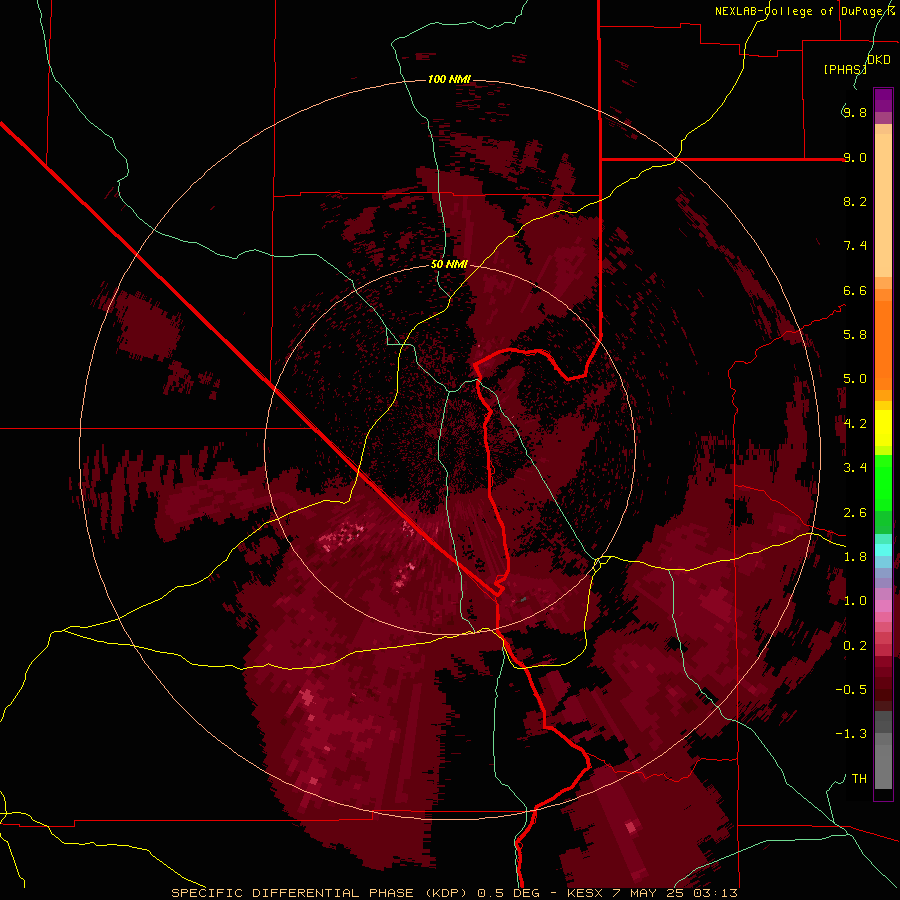Click the 0.2 legend value
The width and height of the screenshot is (900, 900).
855,646
